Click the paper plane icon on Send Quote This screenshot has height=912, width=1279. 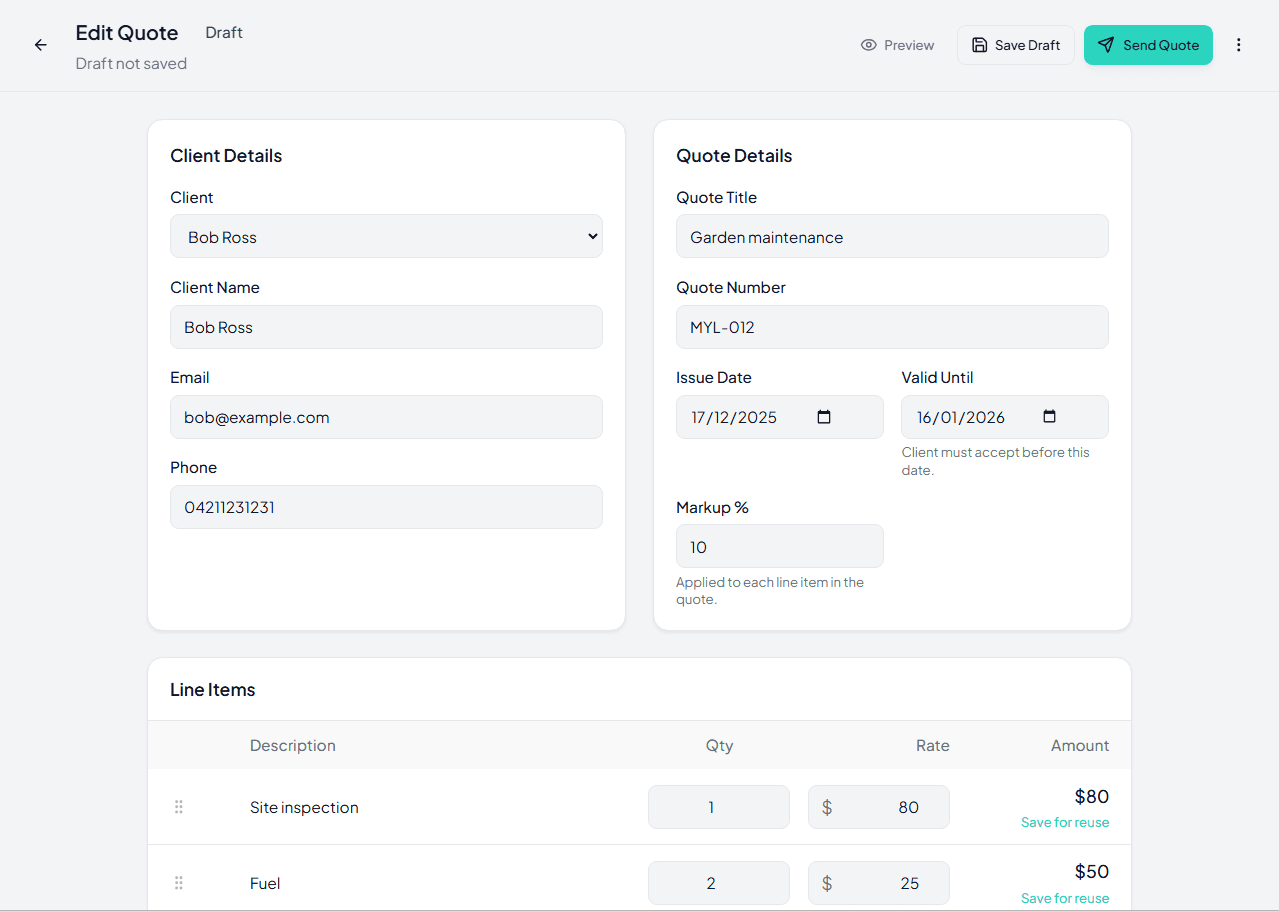click(x=1106, y=45)
